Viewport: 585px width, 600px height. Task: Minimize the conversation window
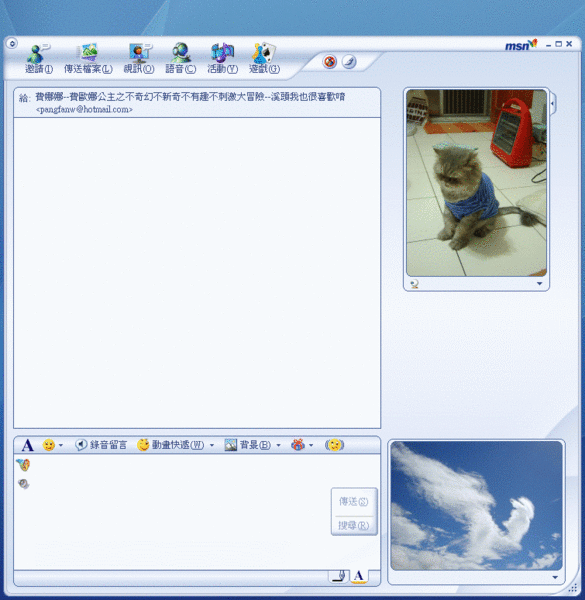coord(548,45)
